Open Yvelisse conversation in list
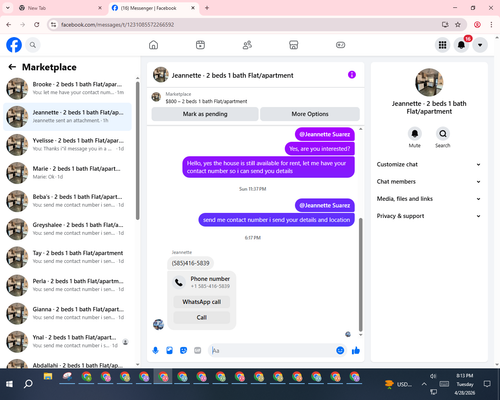The height and width of the screenshot is (400, 500). click(67, 145)
